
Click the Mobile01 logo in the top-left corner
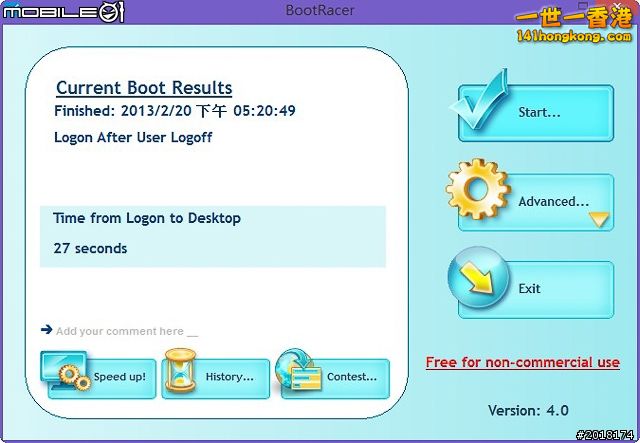62,12
